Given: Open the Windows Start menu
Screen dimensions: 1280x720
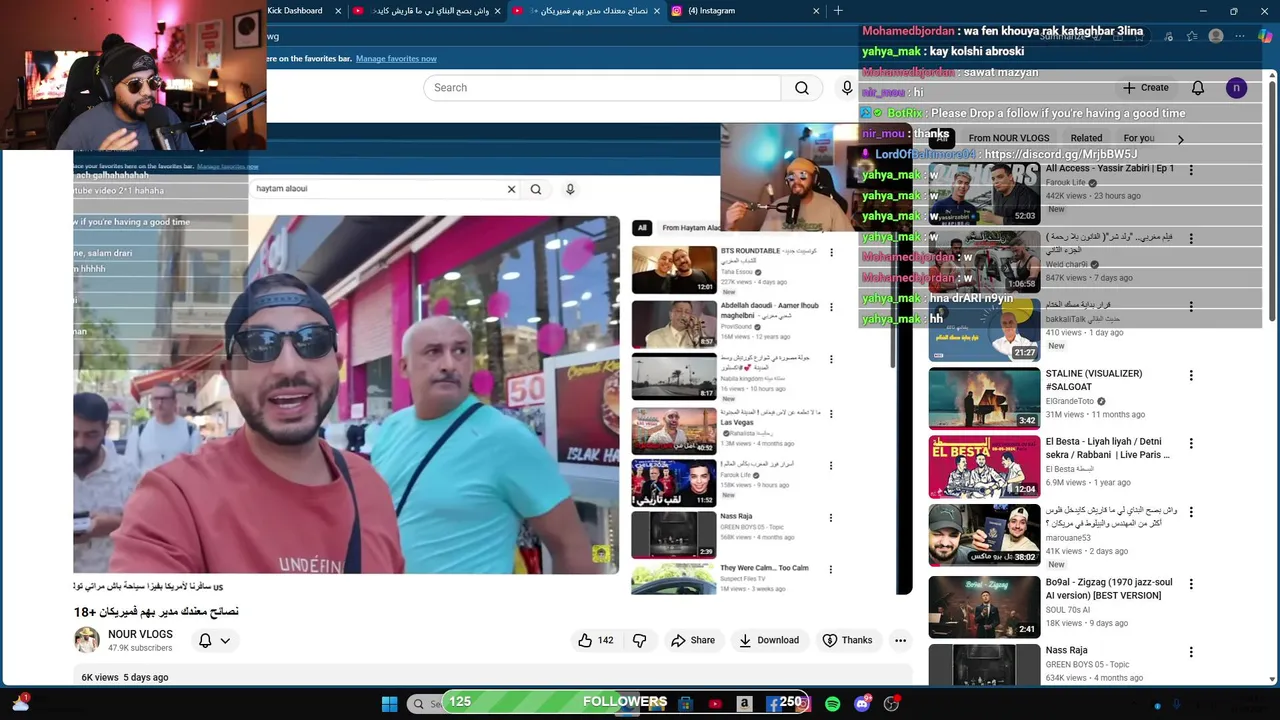Looking at the screenshot, I should 389,704.
